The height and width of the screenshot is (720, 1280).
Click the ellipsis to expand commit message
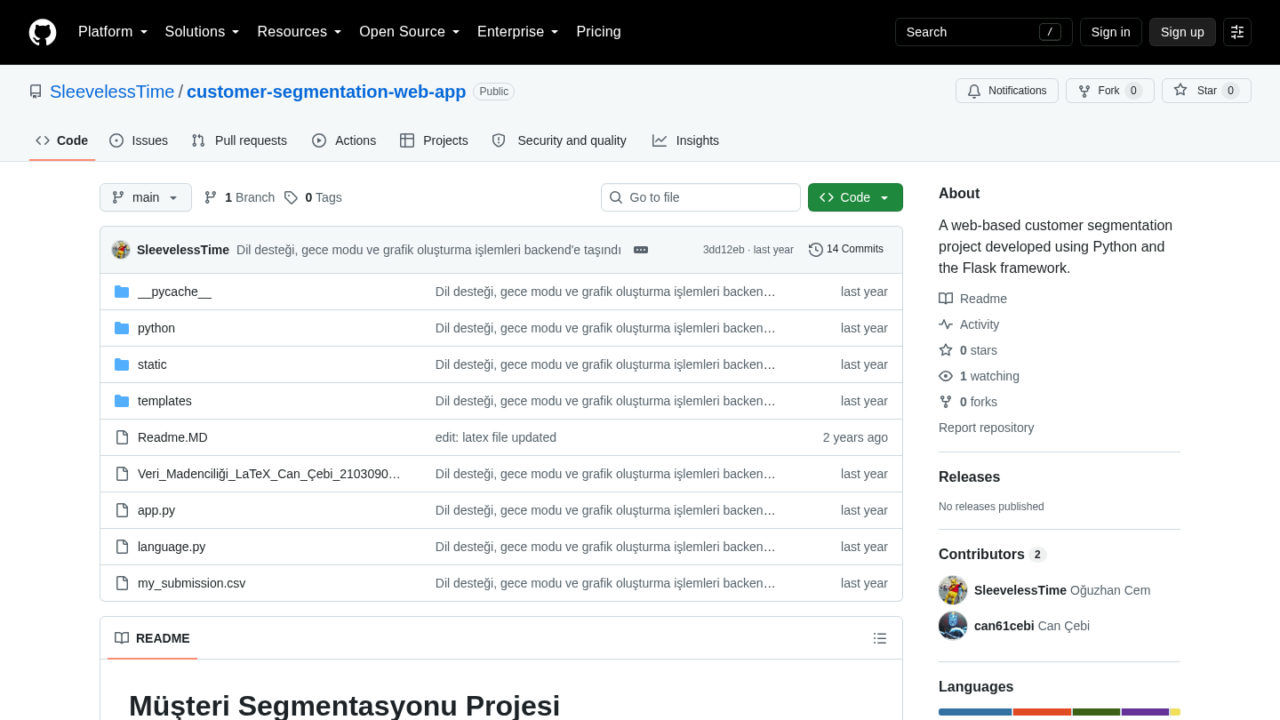(x=641, y=249)
